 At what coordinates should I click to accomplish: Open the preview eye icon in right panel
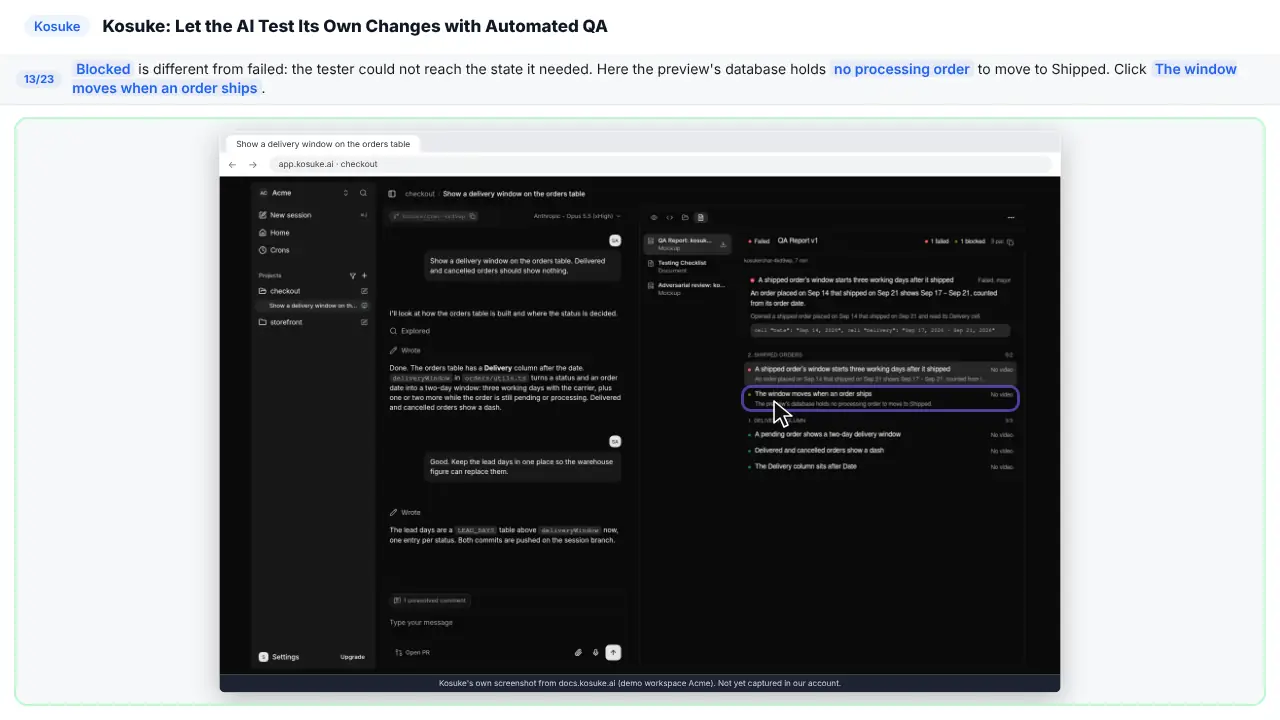point(654,217)
